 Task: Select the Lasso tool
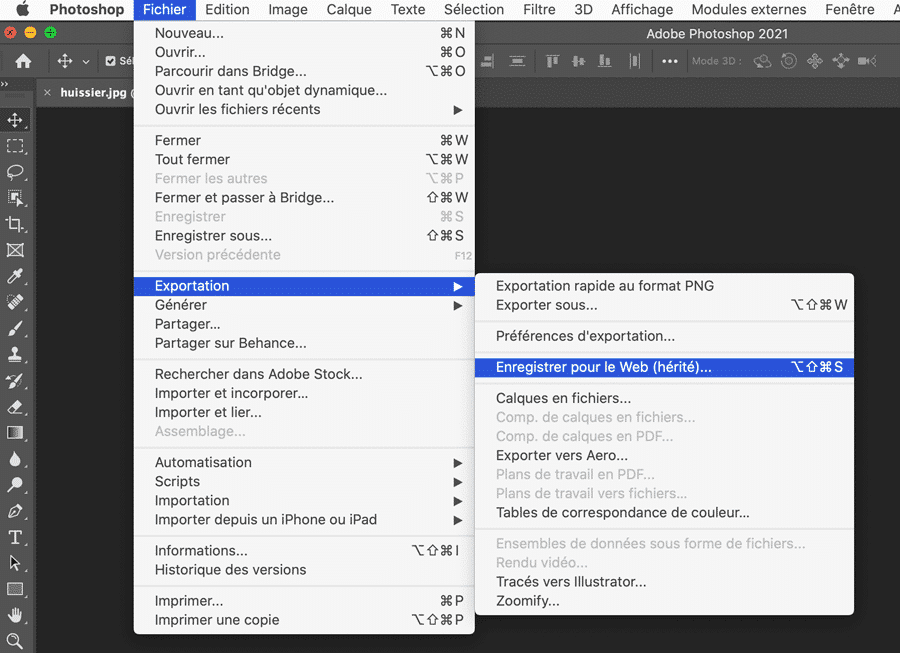14,172
